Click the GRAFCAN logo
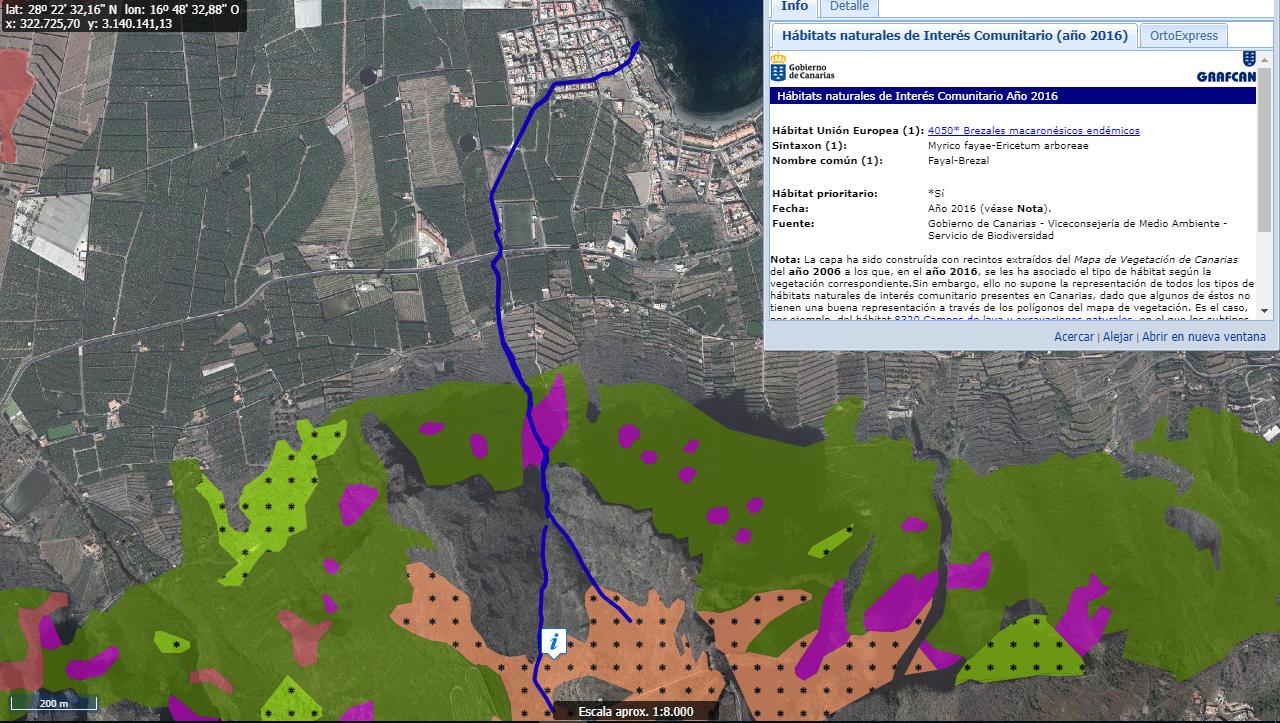The image size is (1280, 723). pyautogui.click(x=1226, y=68)
